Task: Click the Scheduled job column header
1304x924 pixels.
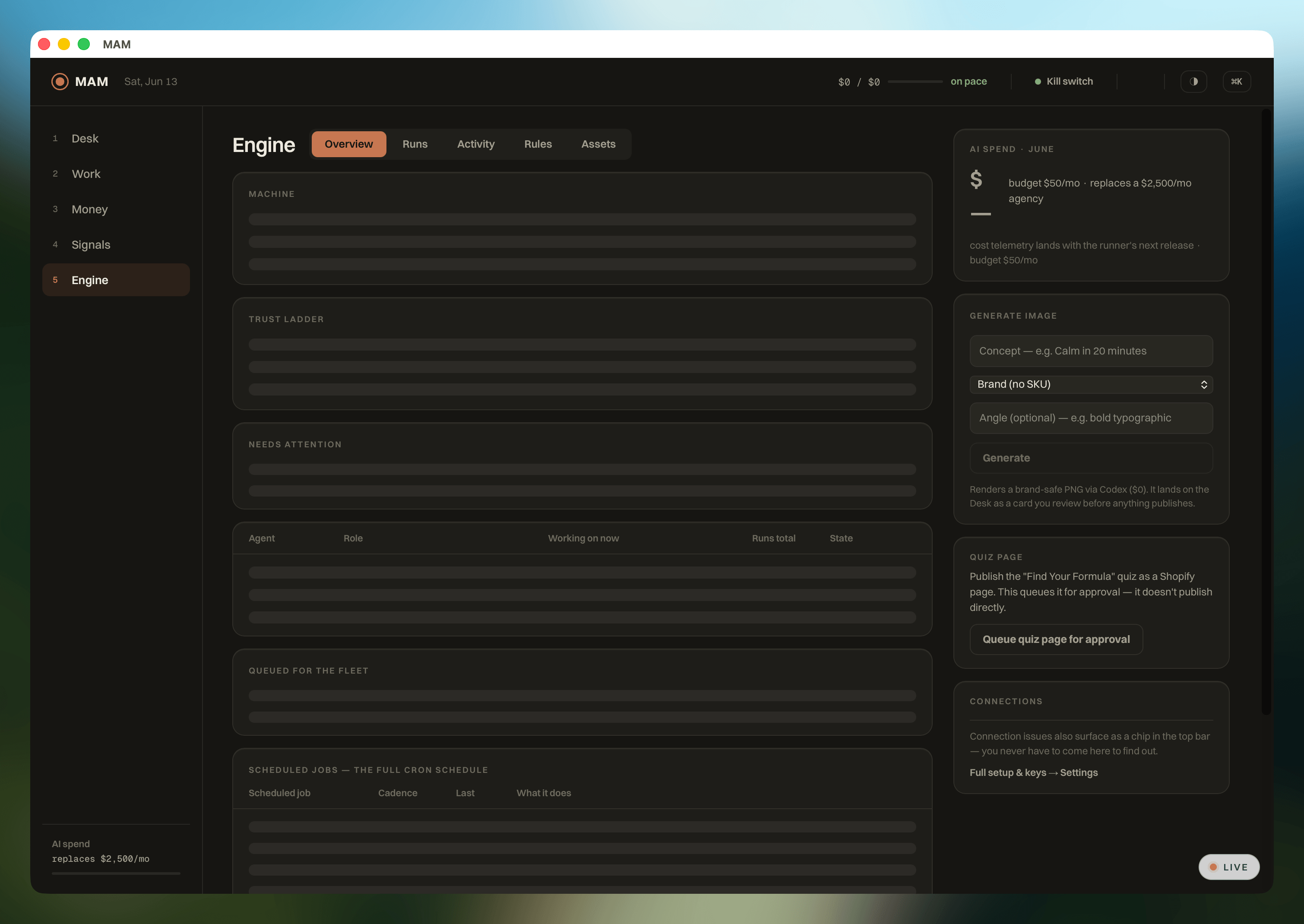Action: pyautogui.click(x=279, y=793)
